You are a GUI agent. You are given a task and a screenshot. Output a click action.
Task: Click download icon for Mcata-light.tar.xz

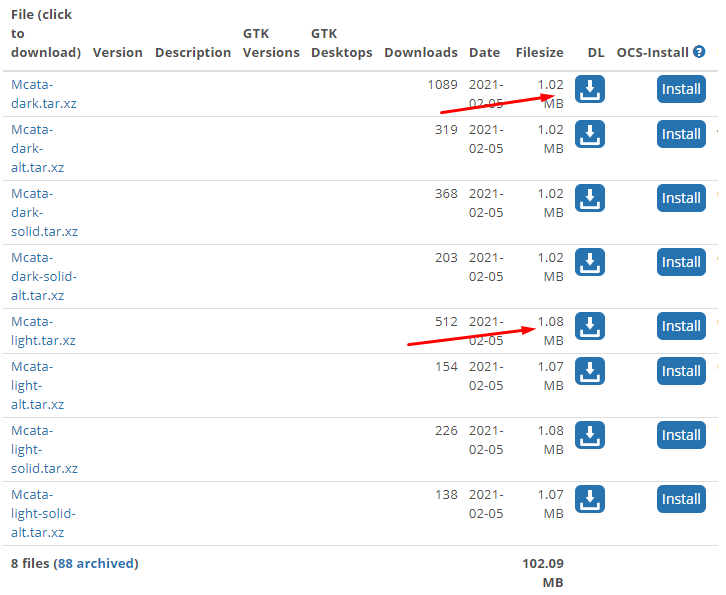[x=590, y=326]
